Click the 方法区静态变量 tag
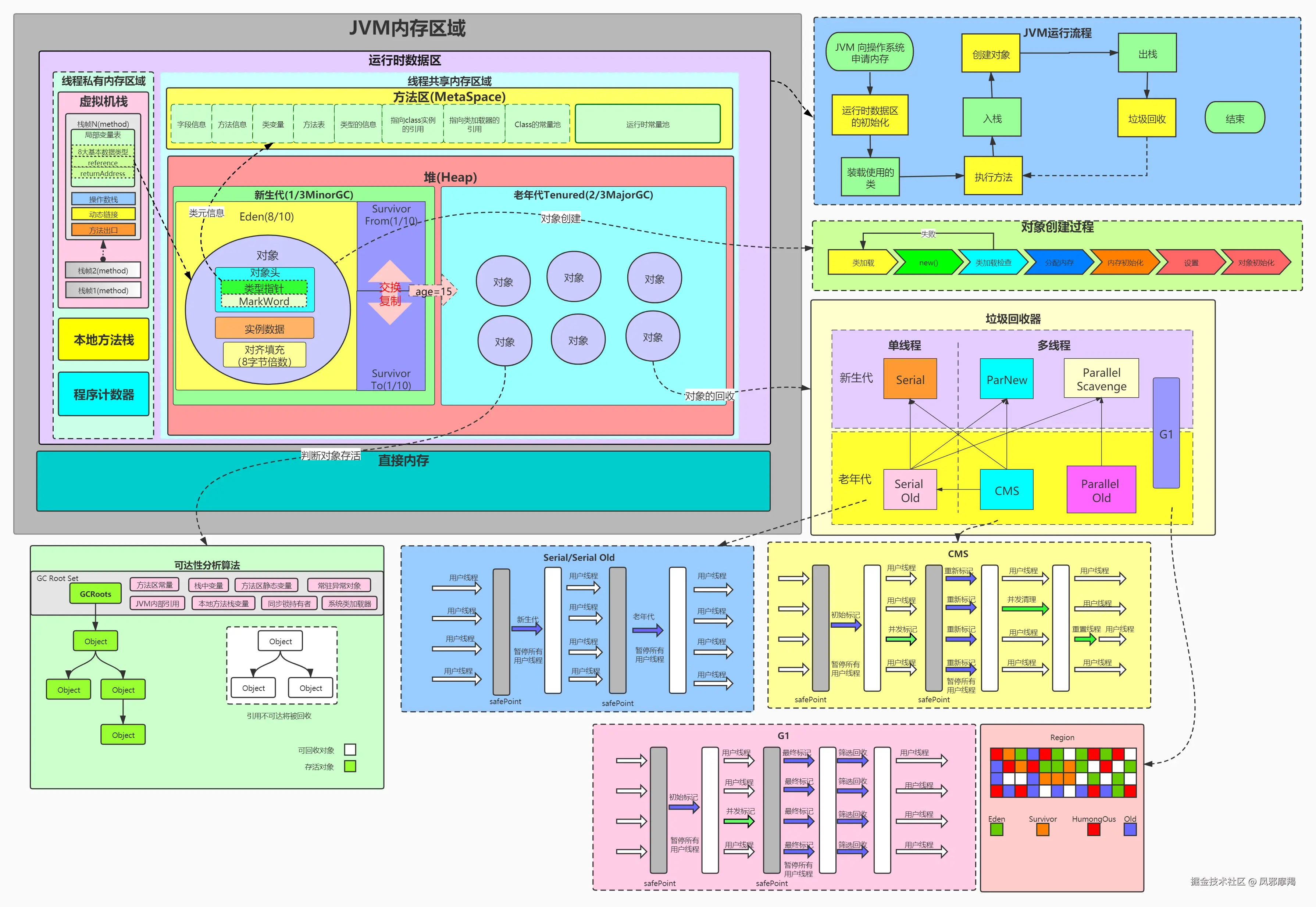The width and height of the screenshot is (1316, 907). pos(267,585)
